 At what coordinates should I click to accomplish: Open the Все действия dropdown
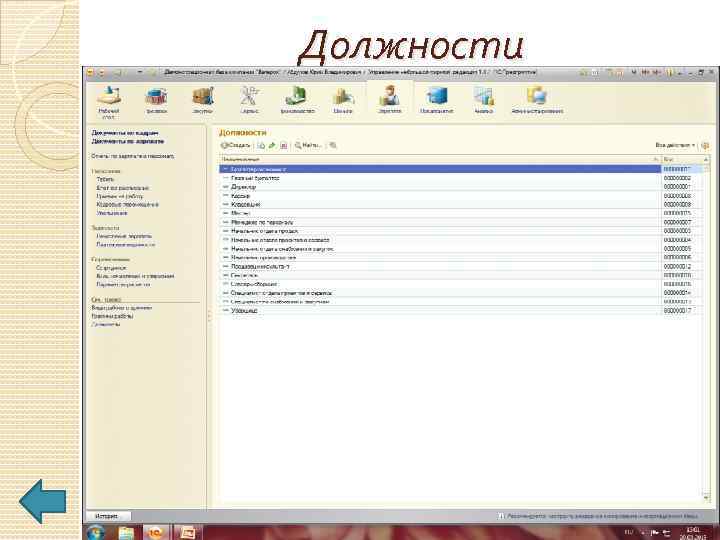point(675,145)
